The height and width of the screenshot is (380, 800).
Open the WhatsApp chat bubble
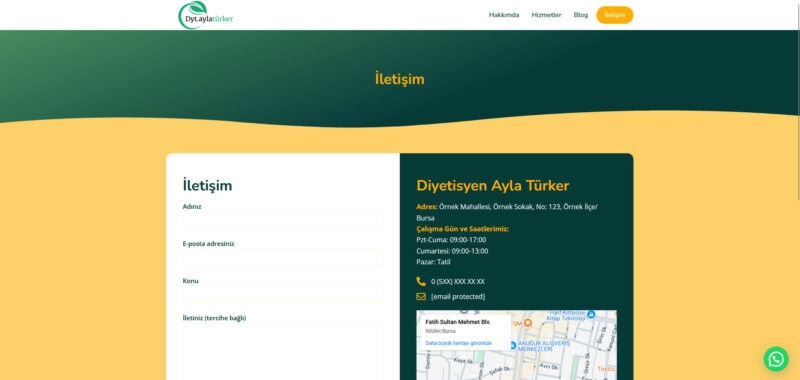coord(776,359)
